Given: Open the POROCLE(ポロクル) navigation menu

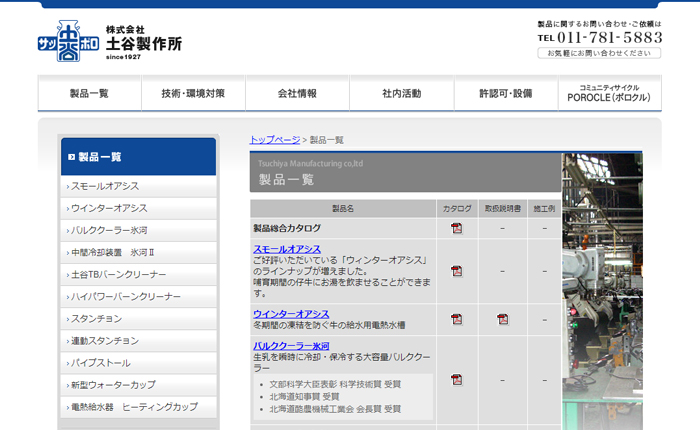Looking at the screenshot, I should click(609, 93).
